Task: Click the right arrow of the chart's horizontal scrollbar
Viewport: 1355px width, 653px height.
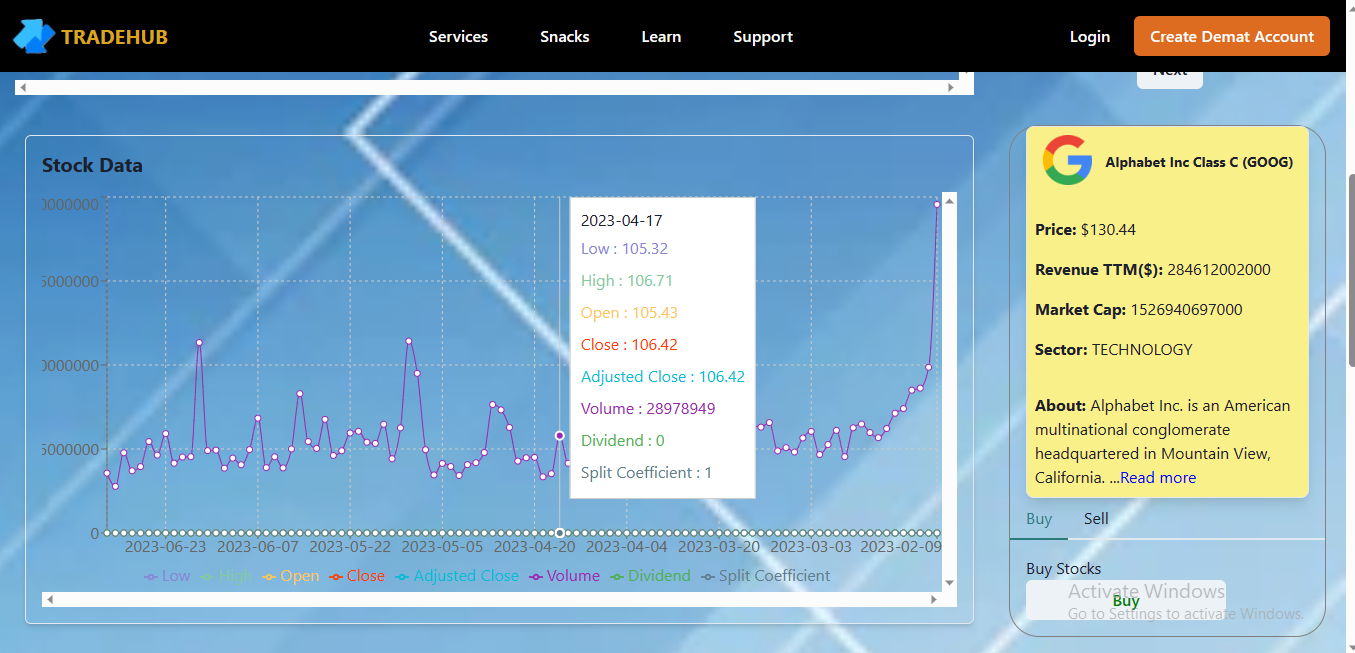Action: click(x=934, y=599)
